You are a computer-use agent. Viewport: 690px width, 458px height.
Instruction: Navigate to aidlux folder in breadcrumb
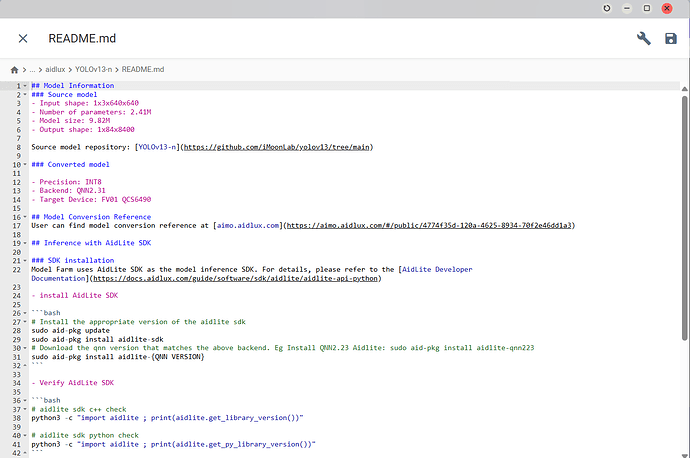[x=55, y=70]
